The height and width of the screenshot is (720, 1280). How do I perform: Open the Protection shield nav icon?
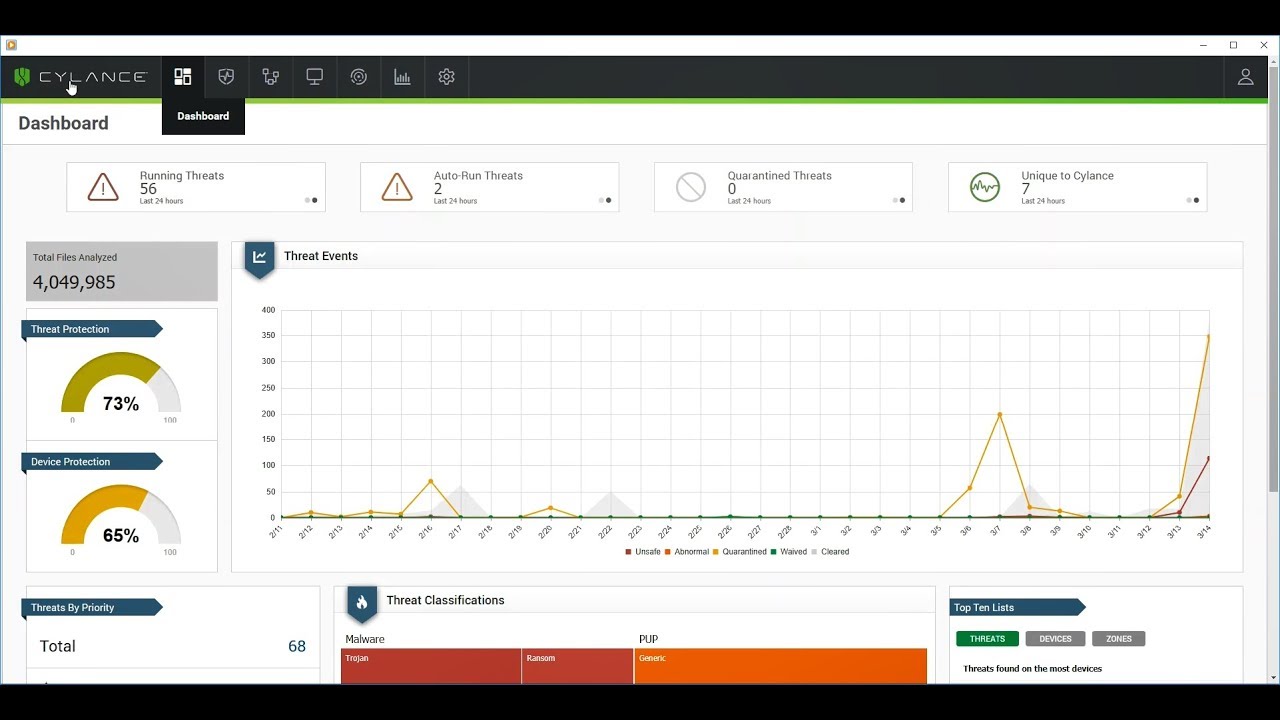coord(226,77)
